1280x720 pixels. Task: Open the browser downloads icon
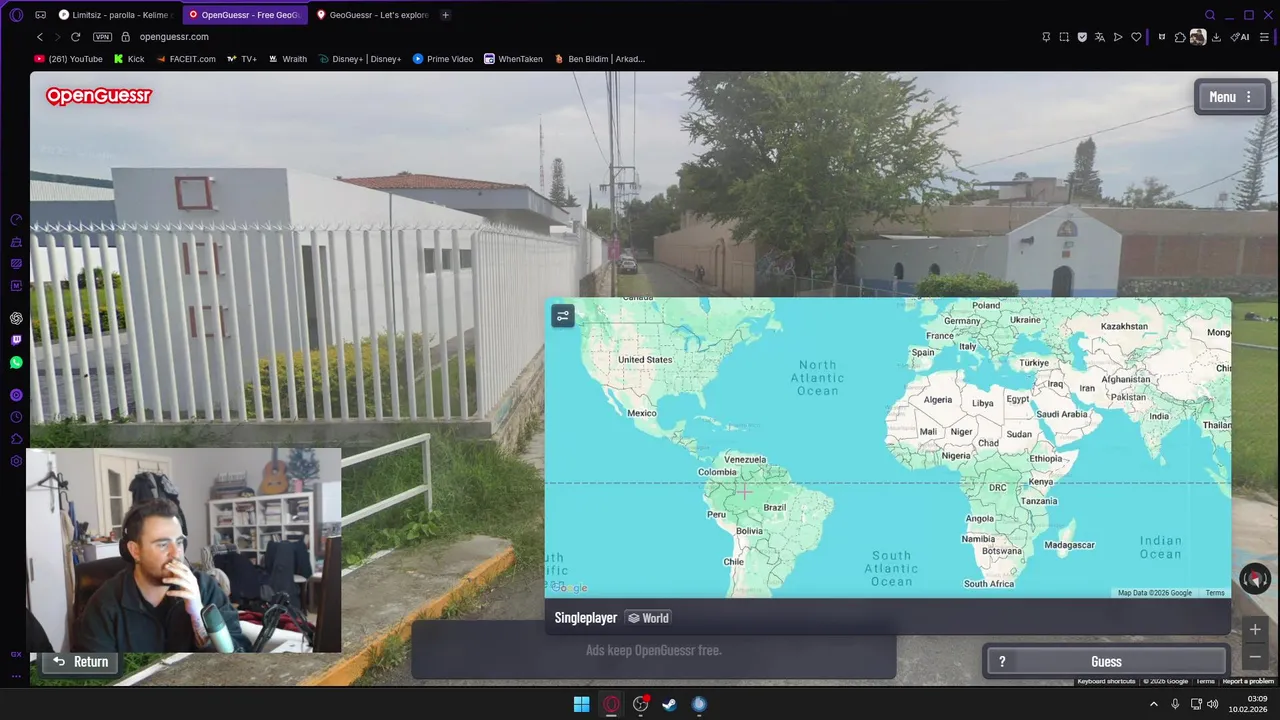point(1216,37)
